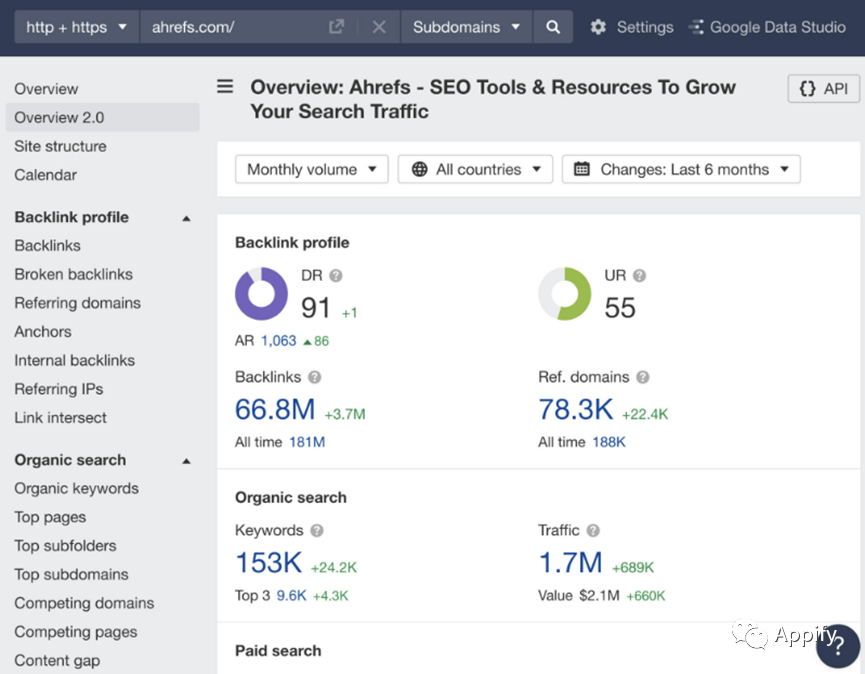This screenshot has width=865, height=674.
Task: Click the Ref. domains change +22.4K
Action: (x=645, y=414)
